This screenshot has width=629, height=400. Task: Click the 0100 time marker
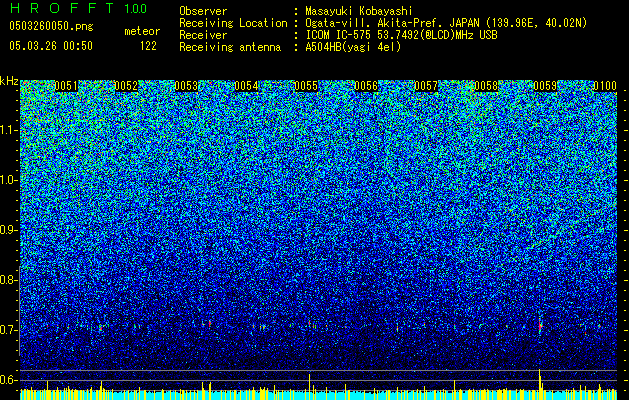click(605, 86)
